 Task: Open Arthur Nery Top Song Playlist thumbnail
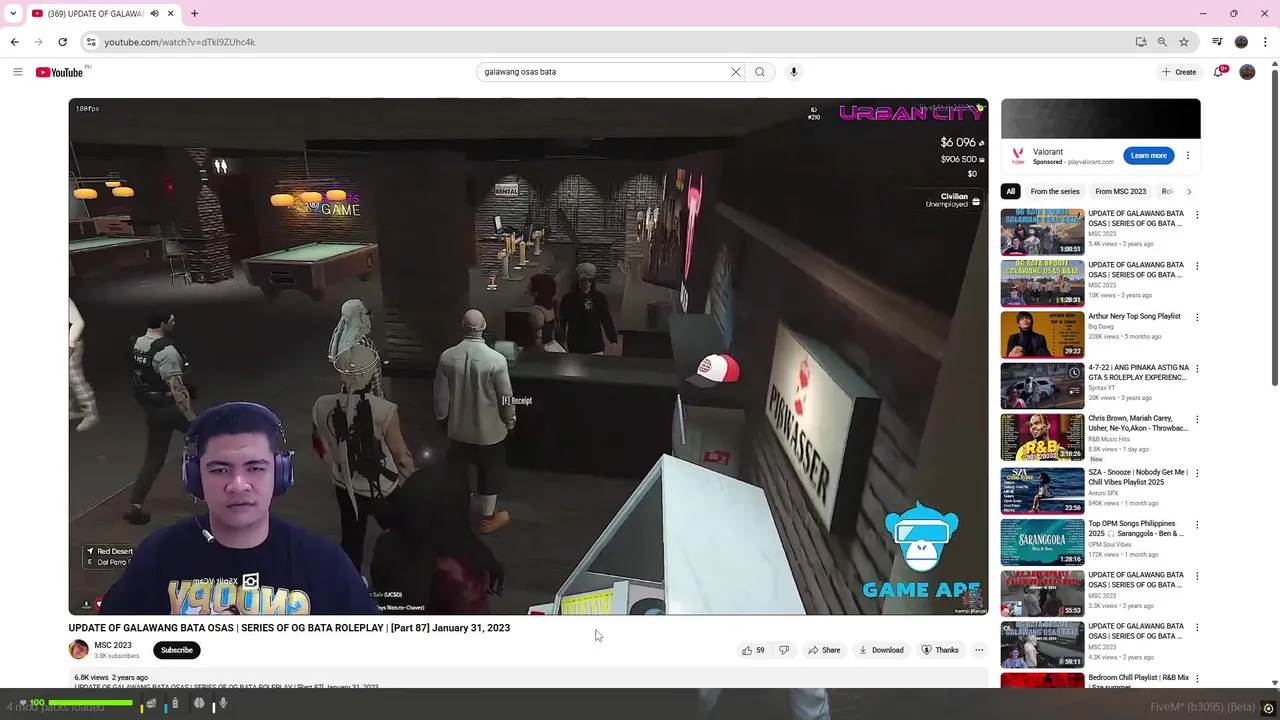point(1042,334)
